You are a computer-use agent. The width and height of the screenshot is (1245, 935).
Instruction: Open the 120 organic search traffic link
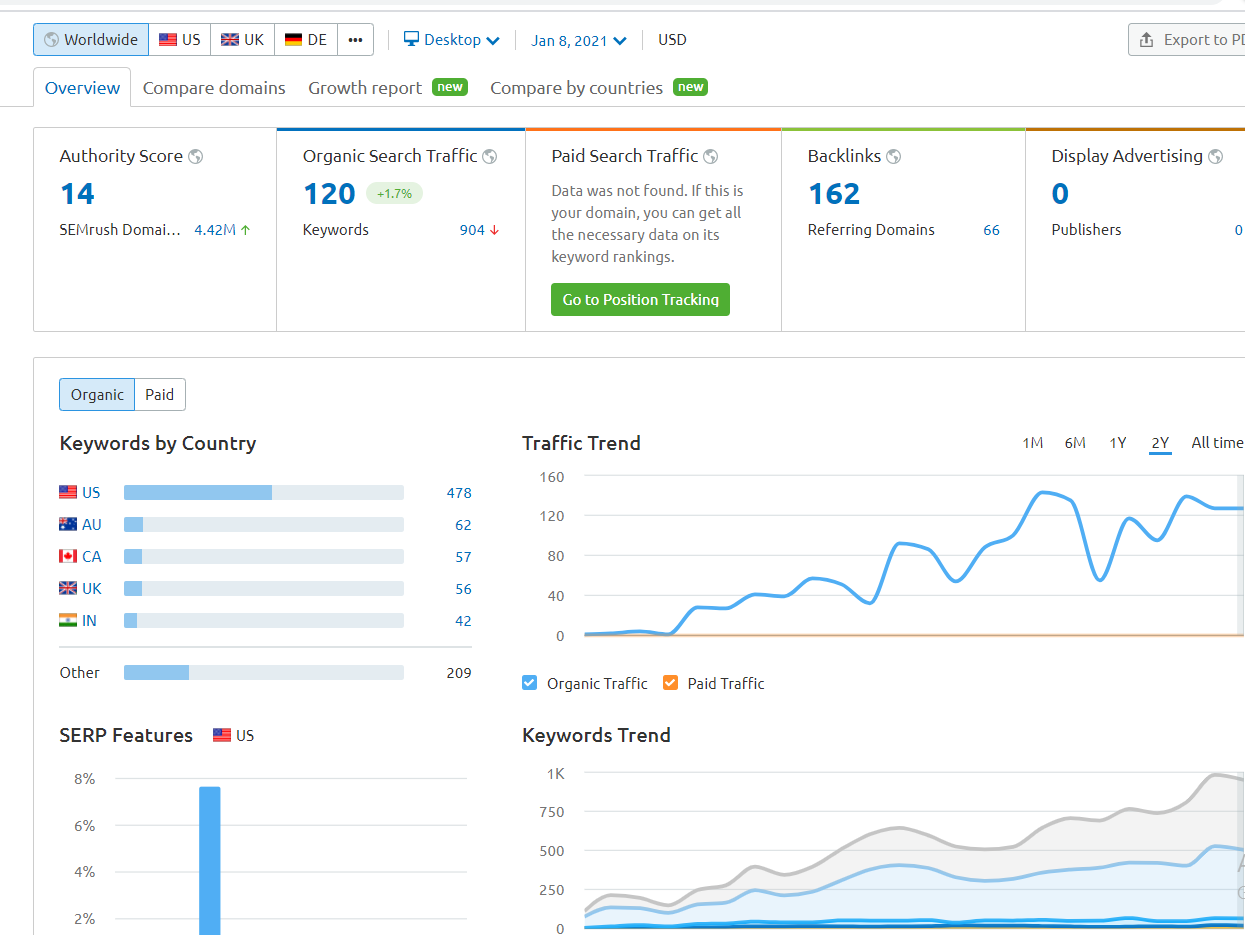point(329,193)
